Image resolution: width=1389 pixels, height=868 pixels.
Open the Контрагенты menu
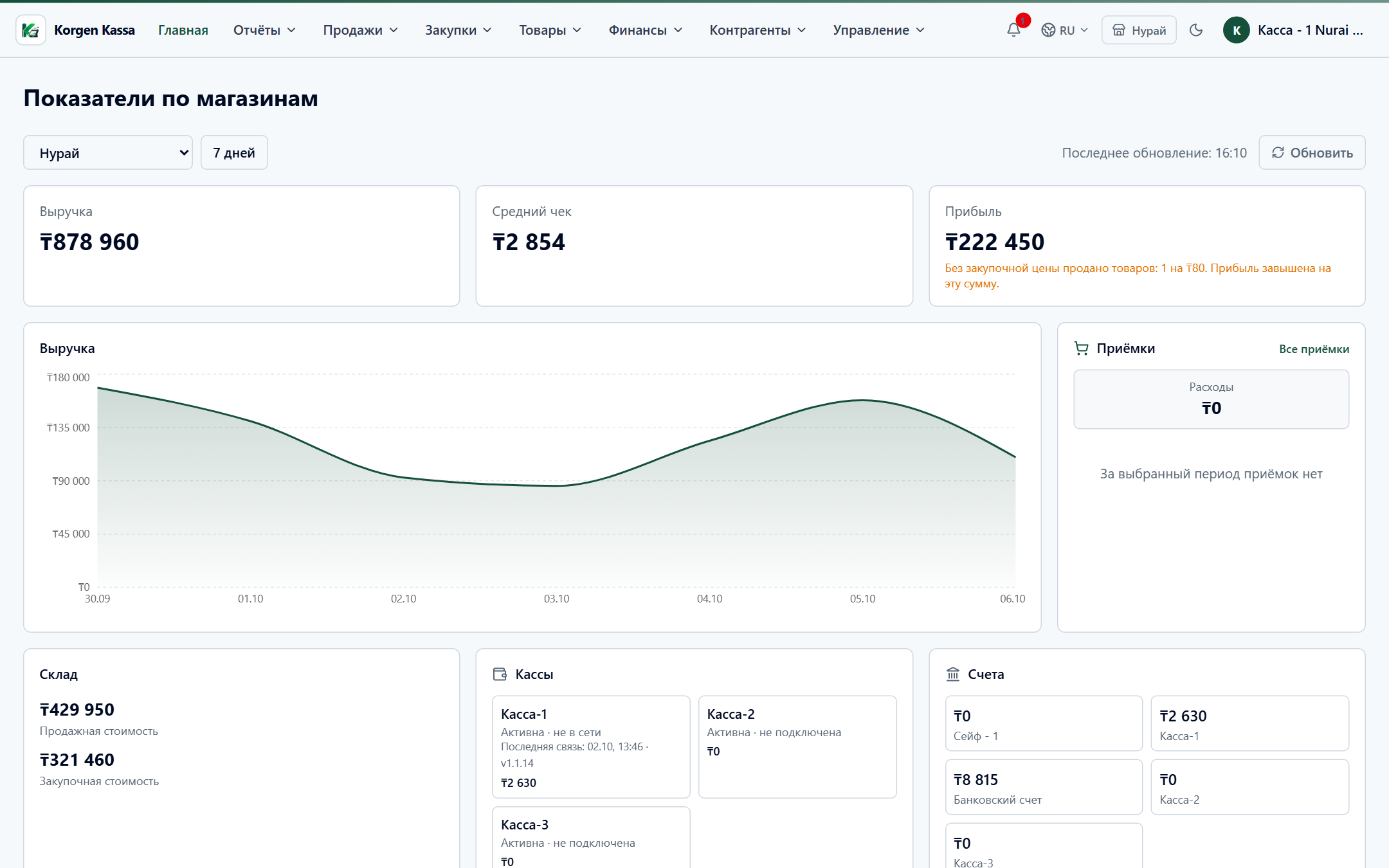pyautogui.click(x=758, y=30)
